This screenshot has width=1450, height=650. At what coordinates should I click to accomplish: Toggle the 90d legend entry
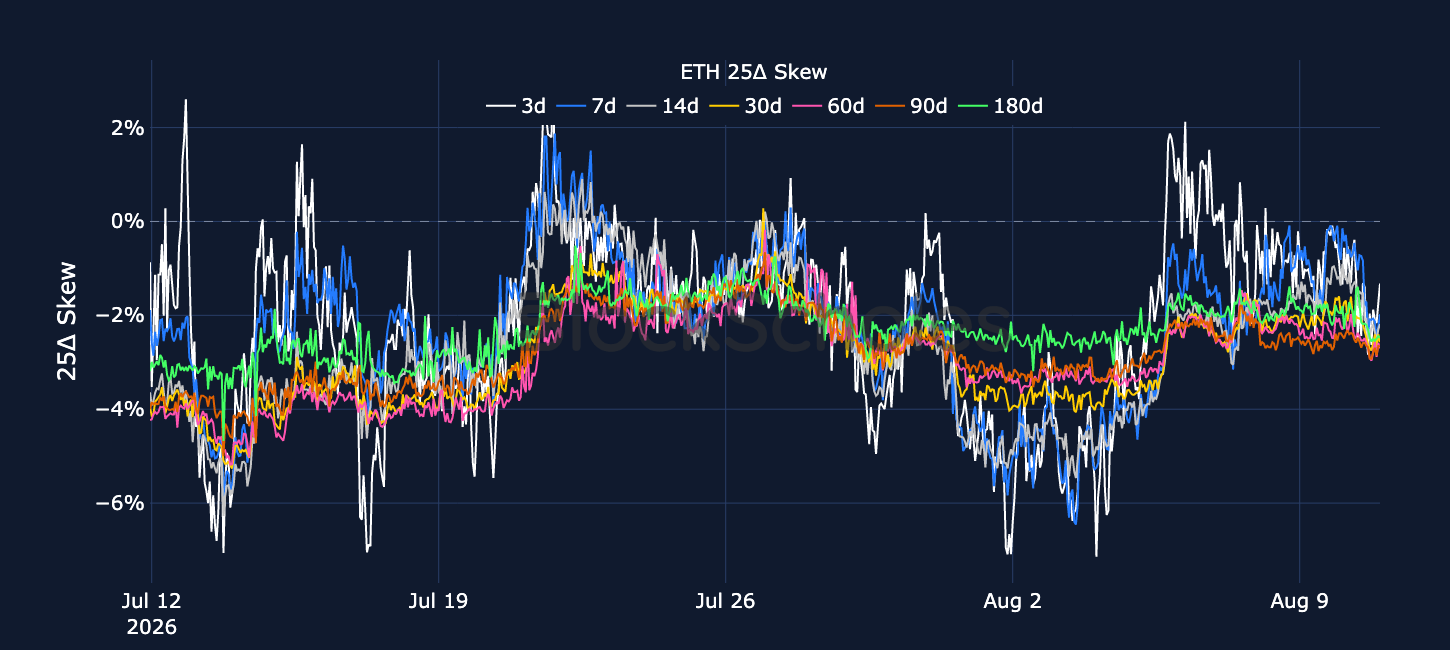(911, 105)
